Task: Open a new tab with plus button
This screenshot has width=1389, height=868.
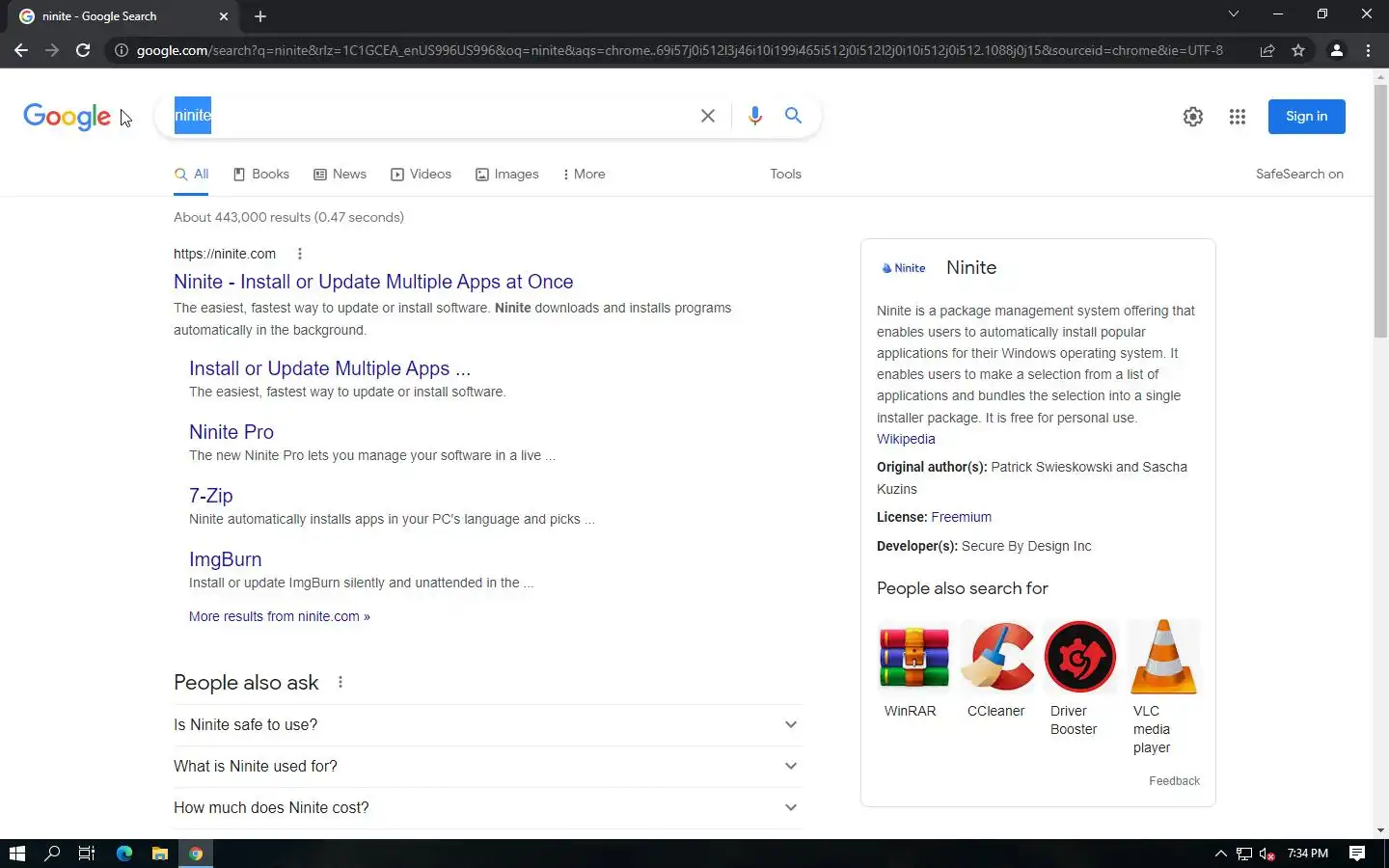Action: pyautogui.click(x=260, y=16)
